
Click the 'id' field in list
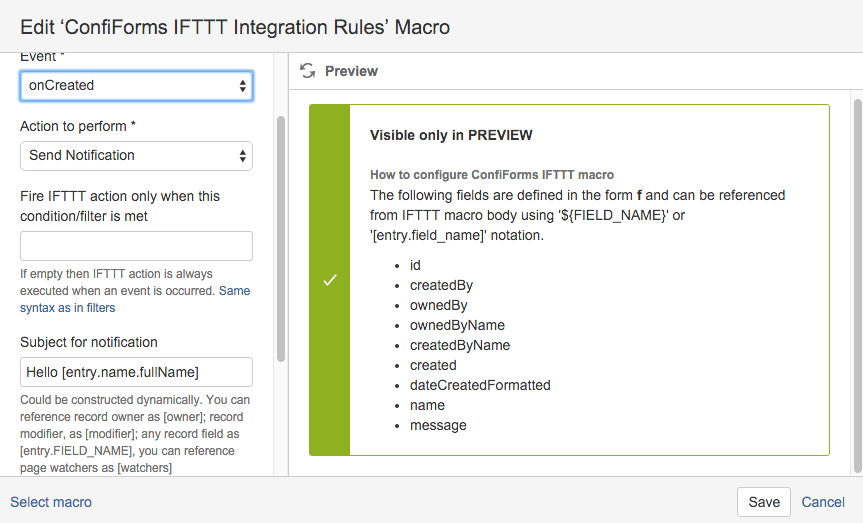click(x=415, y=265)
